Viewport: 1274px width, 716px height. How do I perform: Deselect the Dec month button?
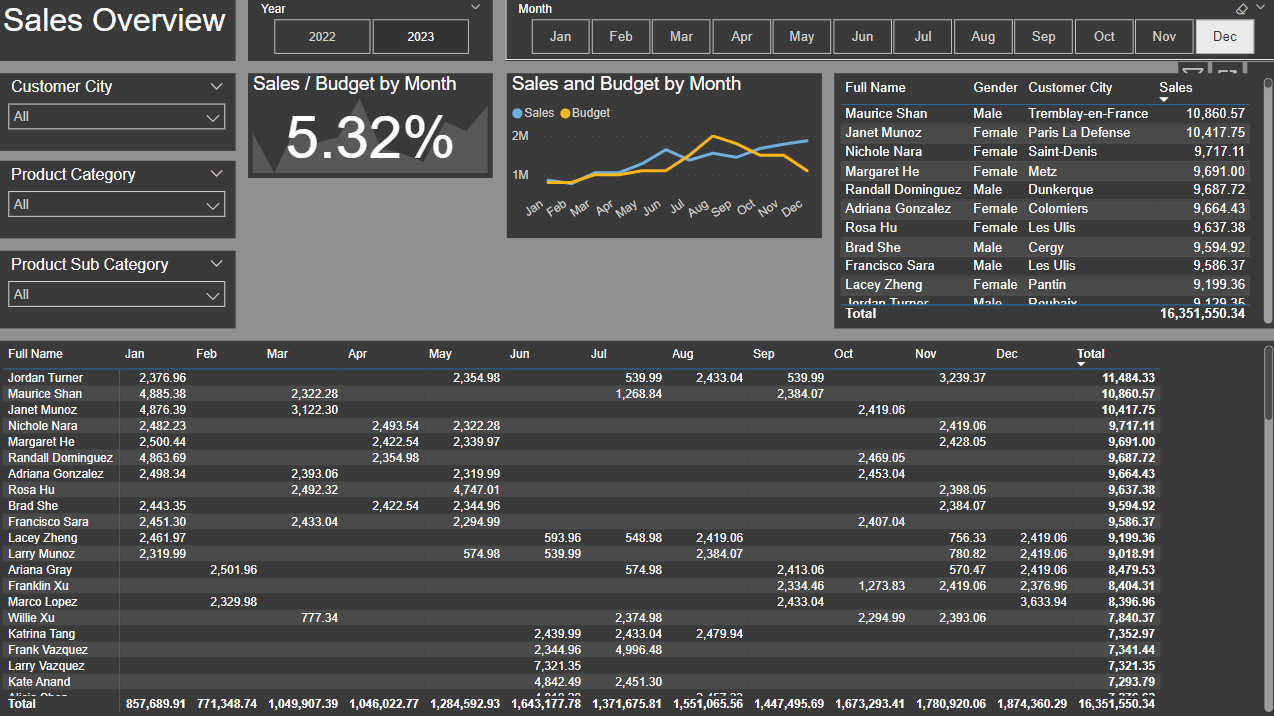point(1225,37)
